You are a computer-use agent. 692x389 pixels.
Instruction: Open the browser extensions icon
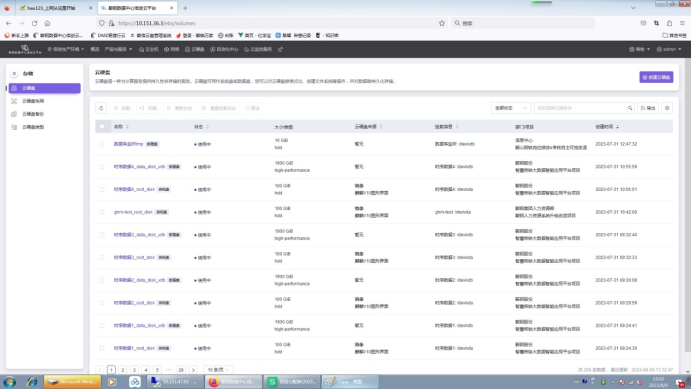coord(669,23)
